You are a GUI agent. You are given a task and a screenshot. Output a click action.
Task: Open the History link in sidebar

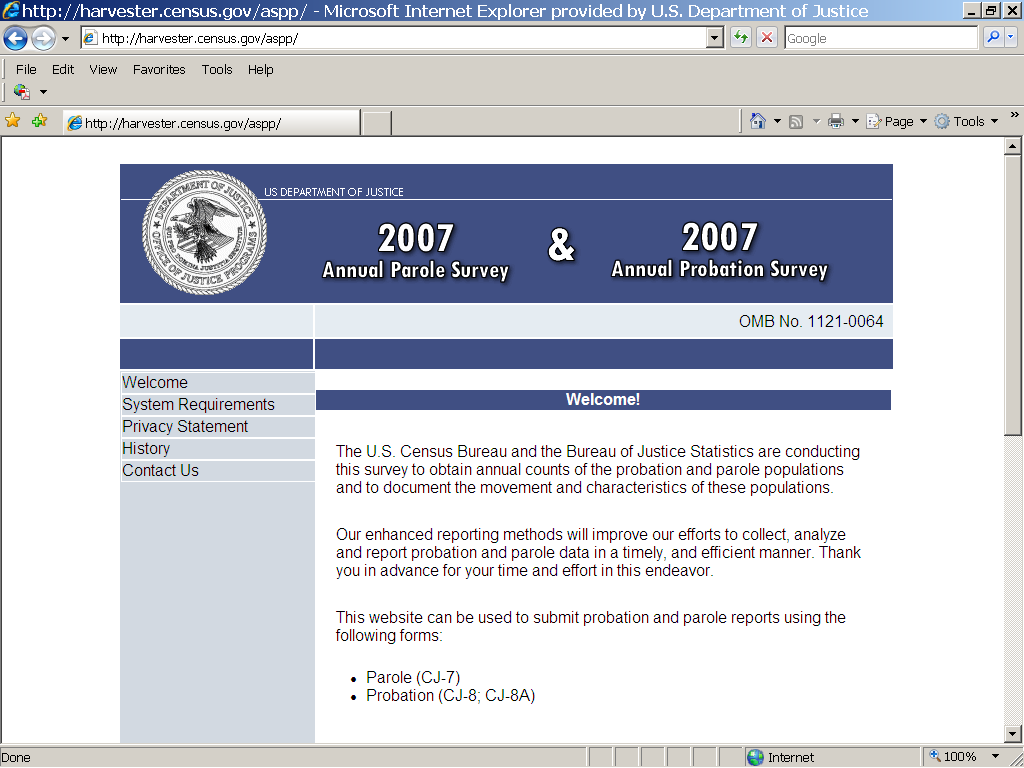point(146,449)
